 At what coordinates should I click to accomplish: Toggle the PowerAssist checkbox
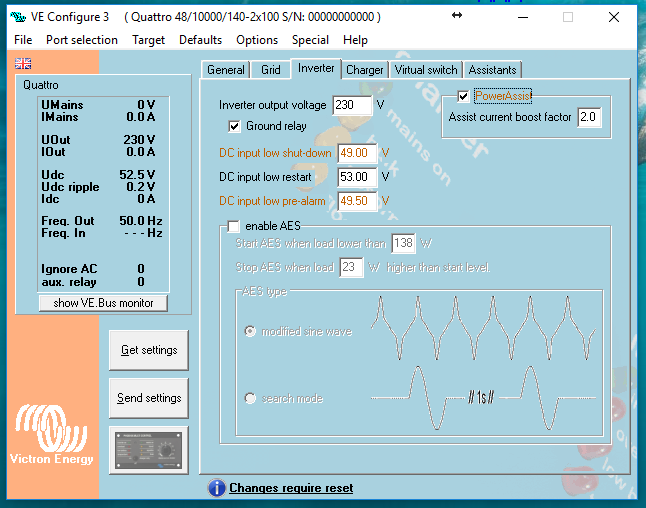tap(463, 96)
